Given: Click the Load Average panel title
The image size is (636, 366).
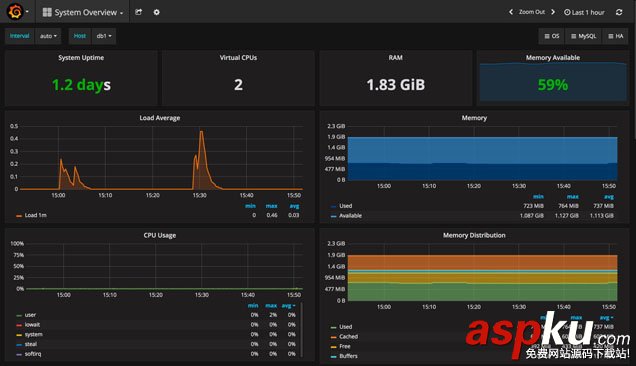Looking at the screenshot, I should (x=160, y=118).
